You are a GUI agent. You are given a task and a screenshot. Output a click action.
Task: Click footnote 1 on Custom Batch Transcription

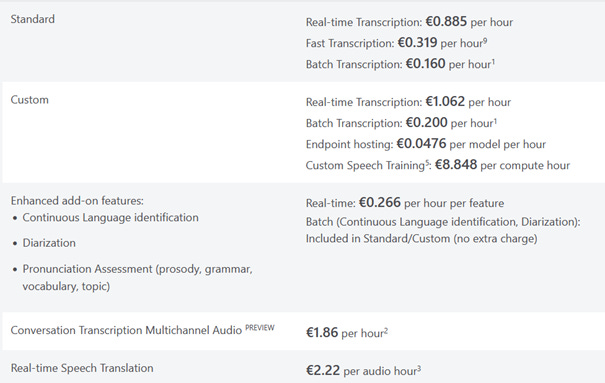[495, 120]
